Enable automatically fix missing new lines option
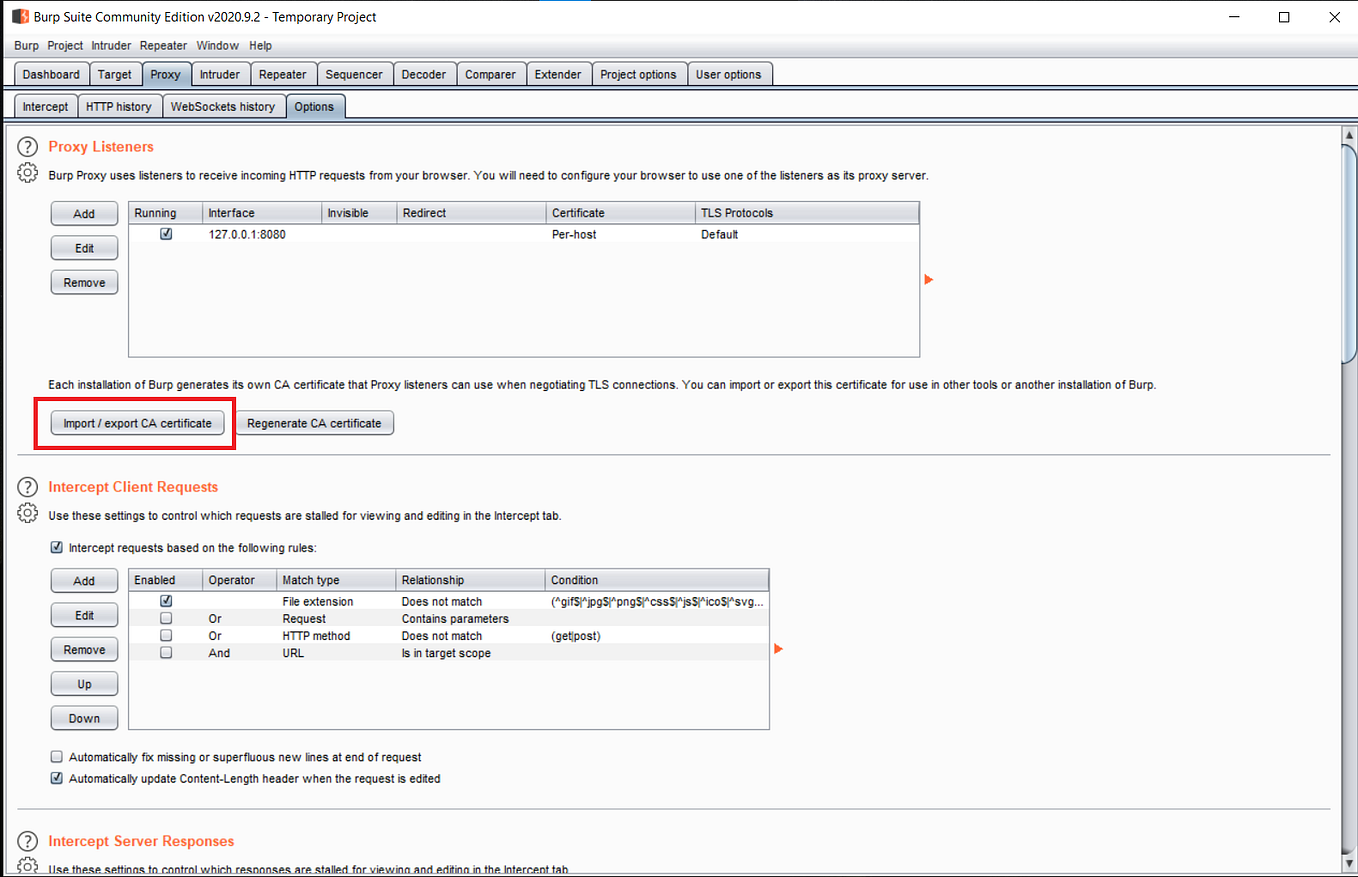This screenshot has width=1358, height=877. pos(57,757)
